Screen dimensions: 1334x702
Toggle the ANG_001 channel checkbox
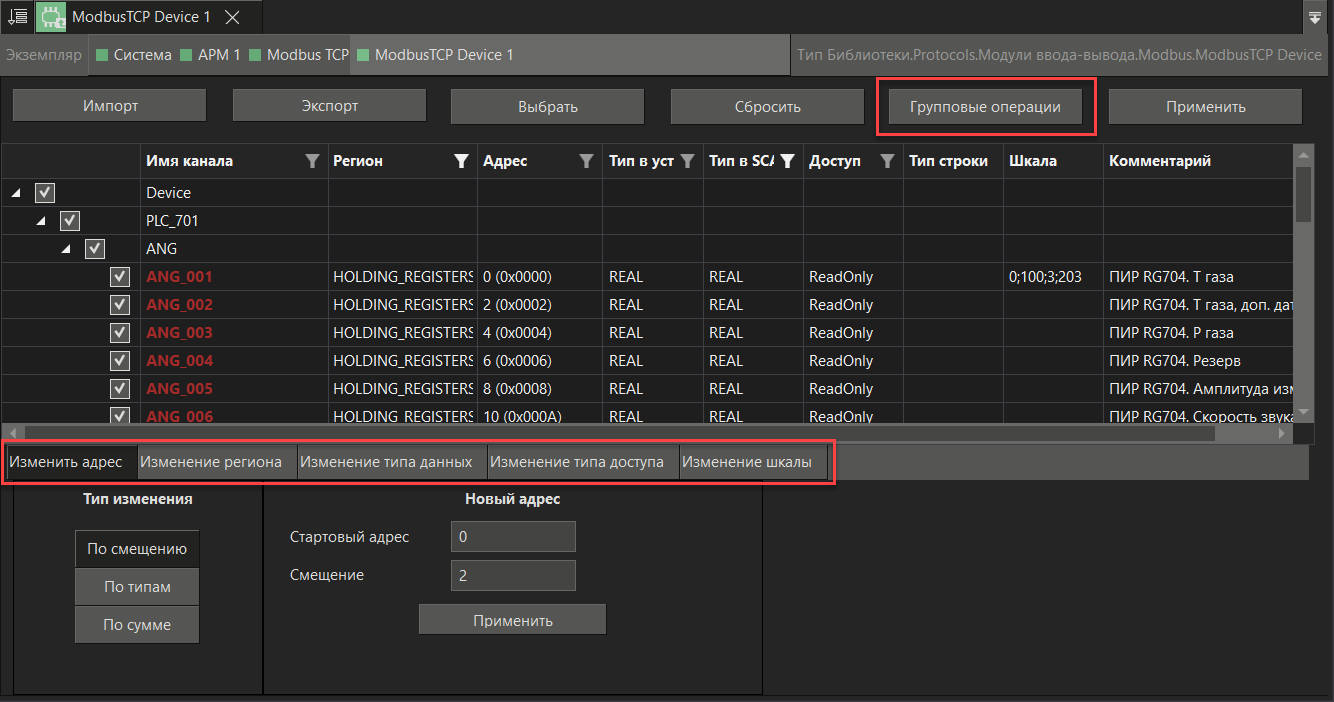119,277
